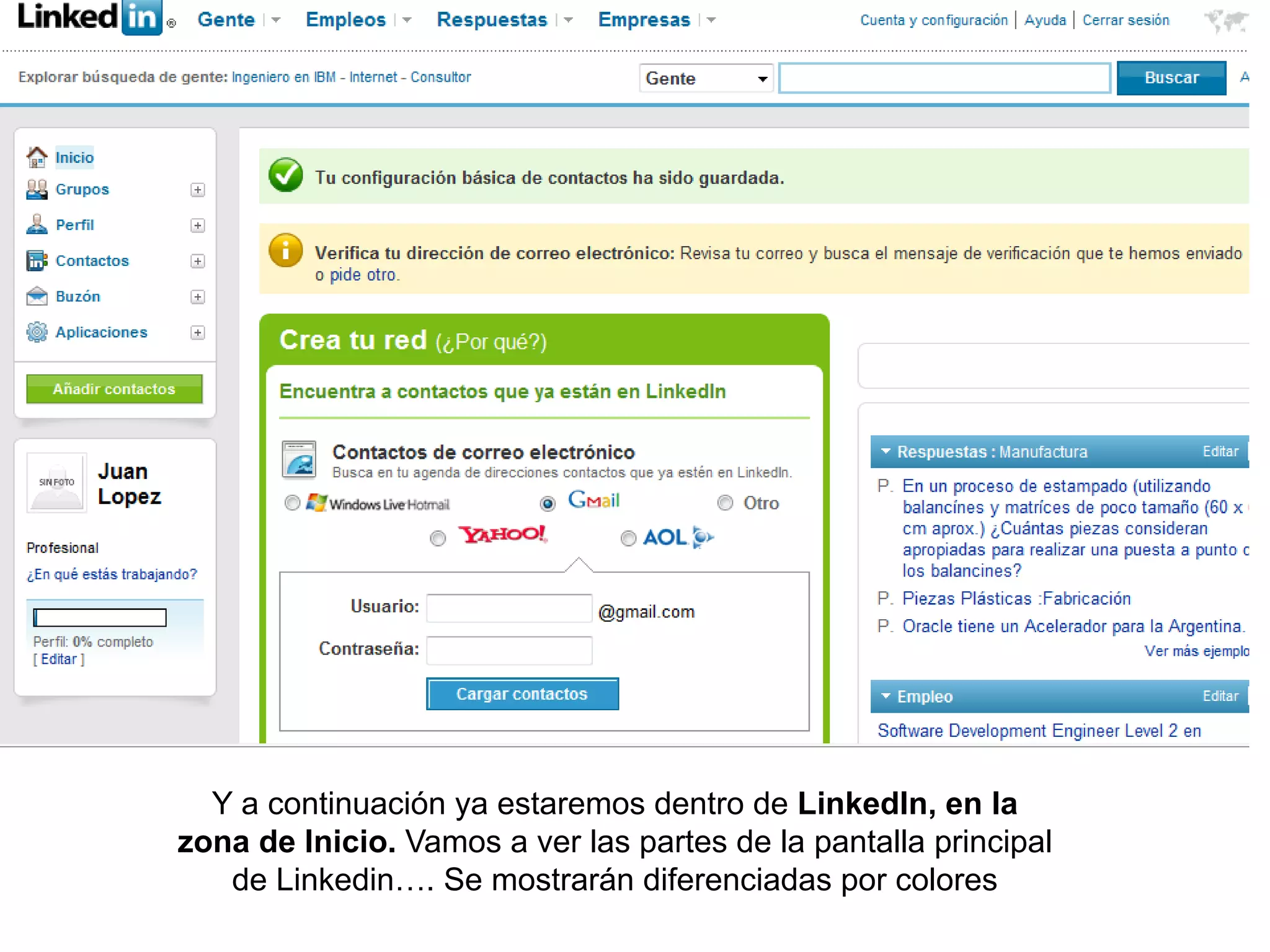Image resolution: width=1270 pixels, height=952 pixels.
Task: Click the Usuario input field
Action: coord(509,608)
